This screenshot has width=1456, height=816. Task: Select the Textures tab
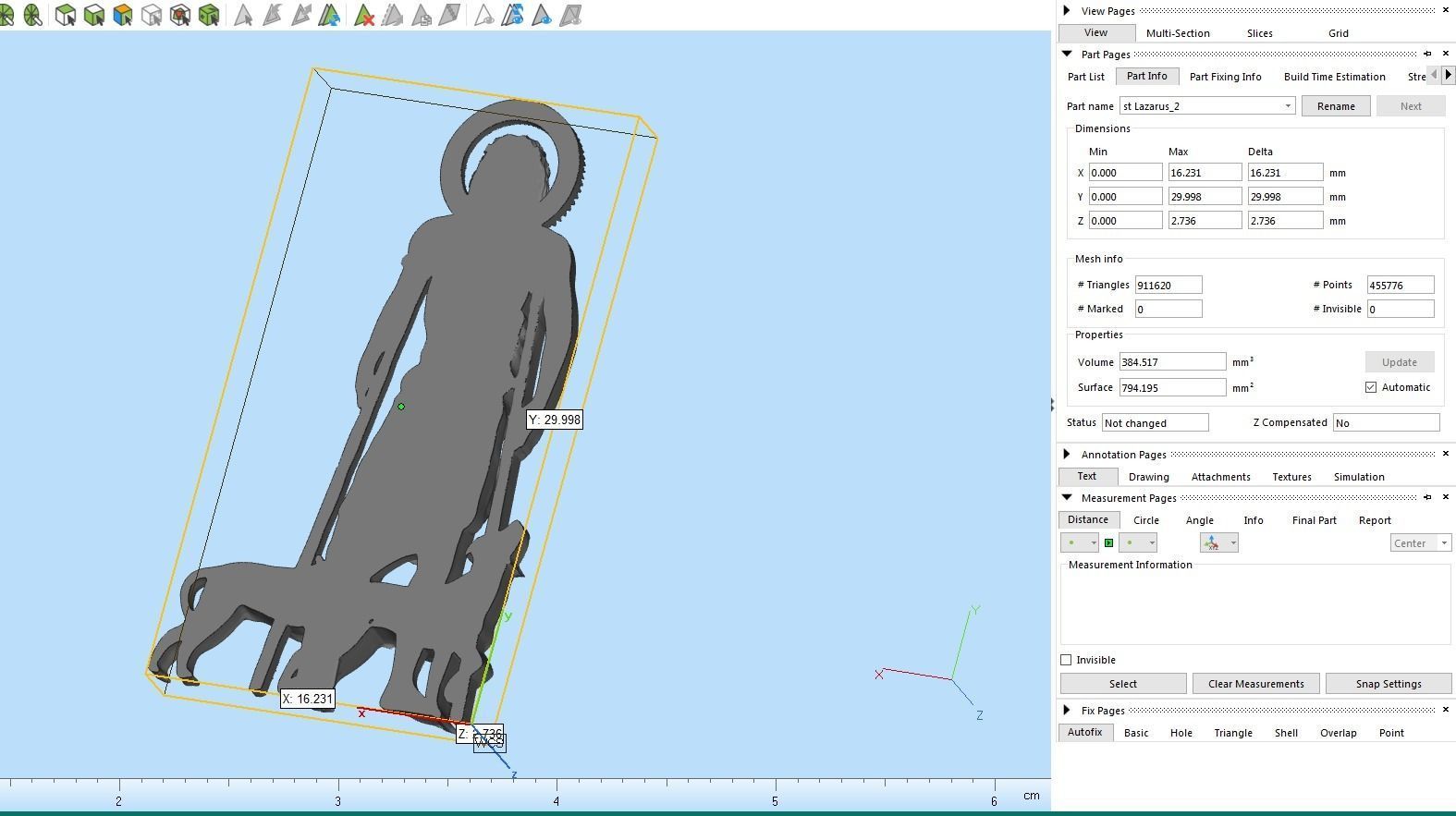1291,477
